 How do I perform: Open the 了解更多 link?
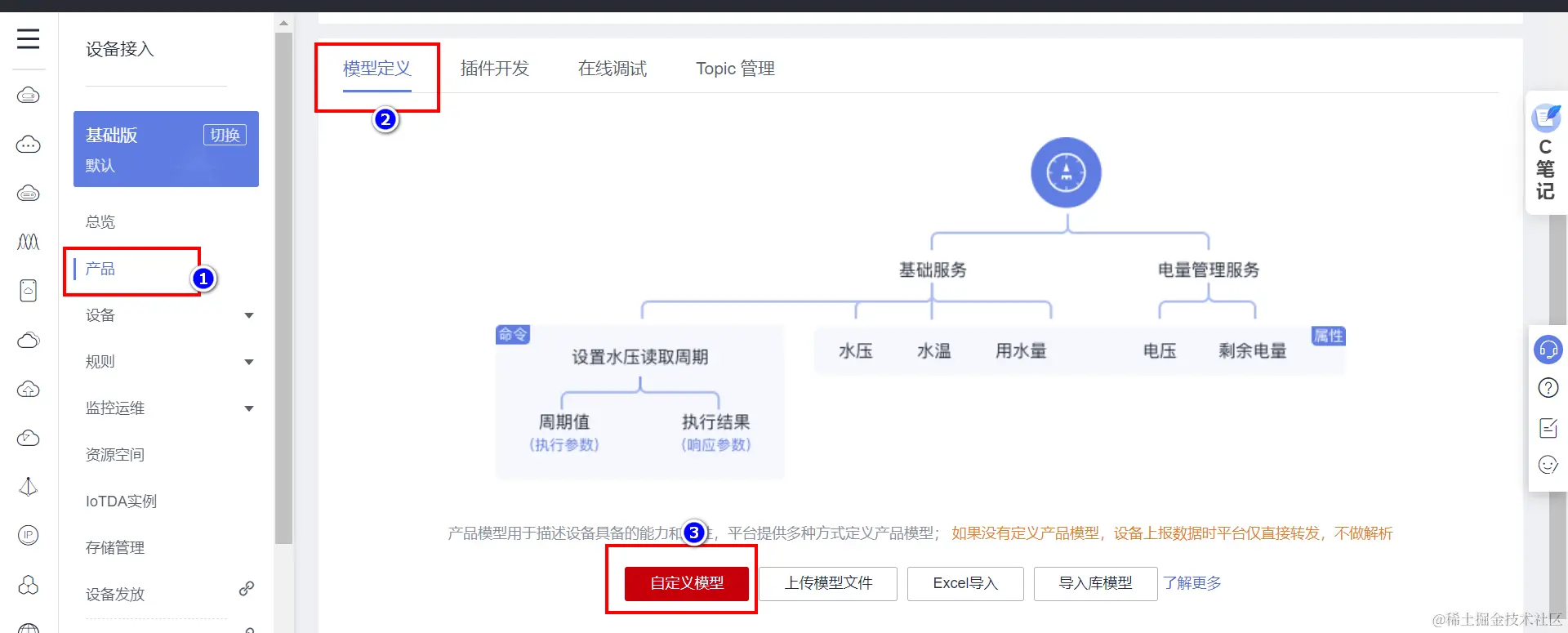click(1192, 583)
